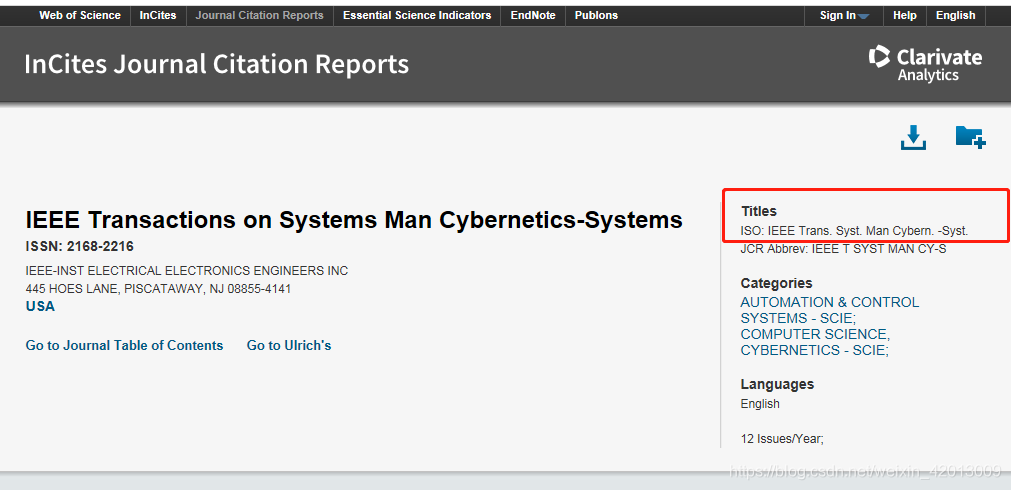Follow Go to Journal Table of Contents

[x=124, y=346]
